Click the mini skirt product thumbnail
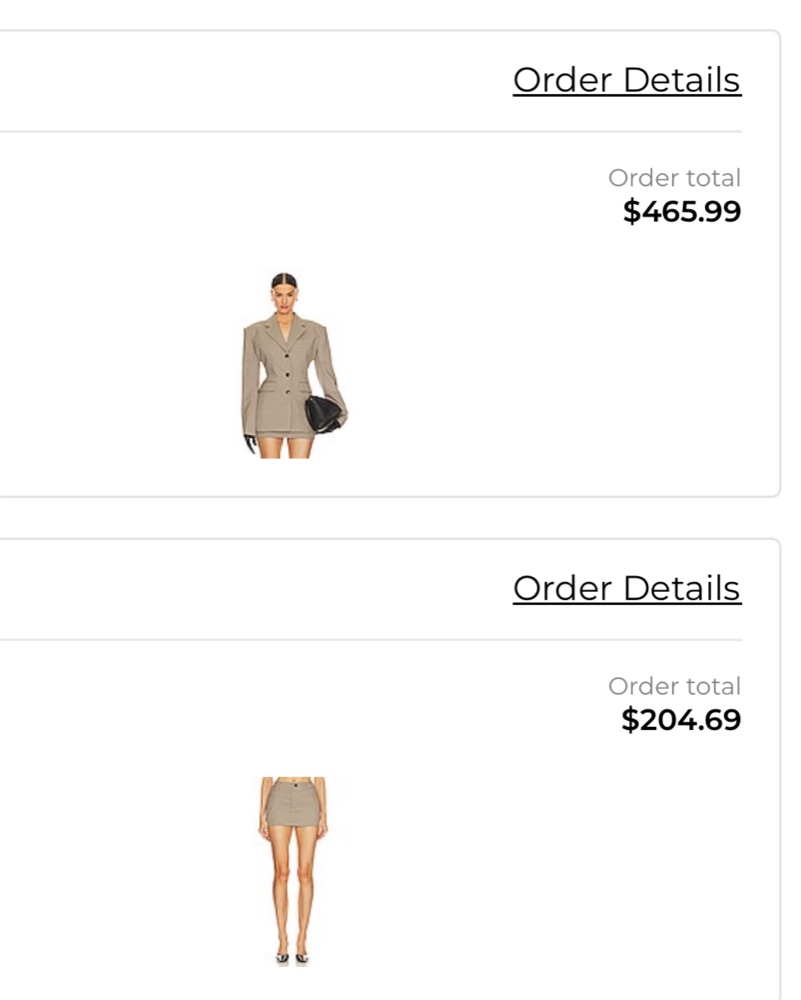 pyautogui.click(x=292, y=870)
